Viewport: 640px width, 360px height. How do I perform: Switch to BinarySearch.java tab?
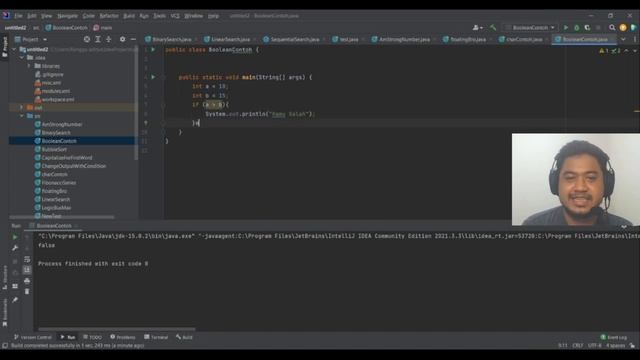pyautogui.click(x=171, y=39)
